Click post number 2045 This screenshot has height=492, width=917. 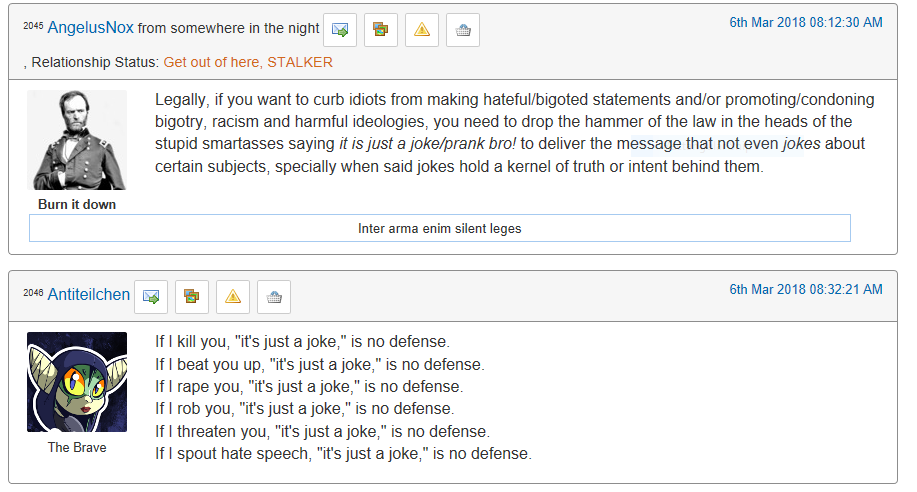[x=33, y=26]
